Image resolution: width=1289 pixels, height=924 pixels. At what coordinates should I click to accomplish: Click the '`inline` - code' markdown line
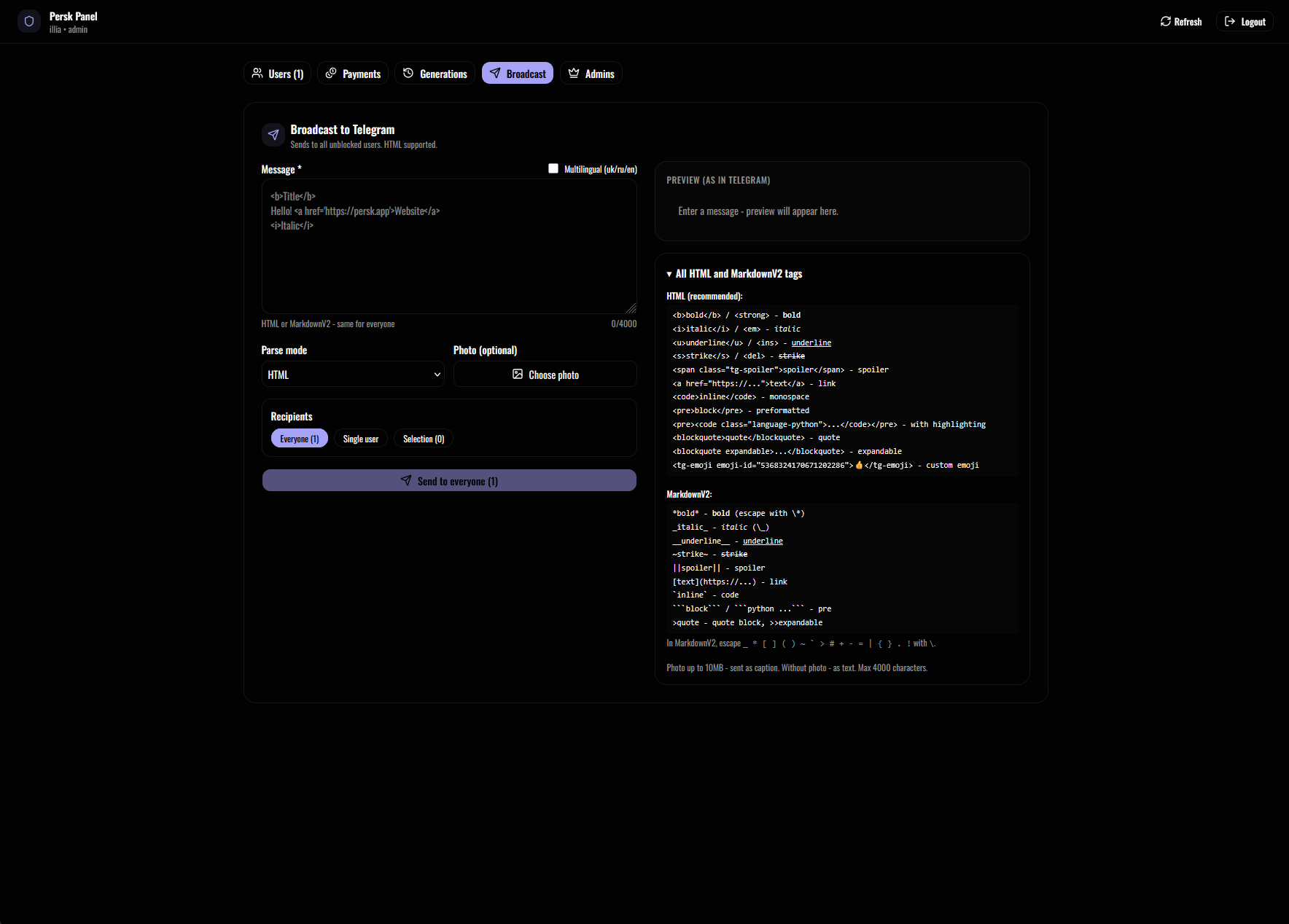point(705,595)
